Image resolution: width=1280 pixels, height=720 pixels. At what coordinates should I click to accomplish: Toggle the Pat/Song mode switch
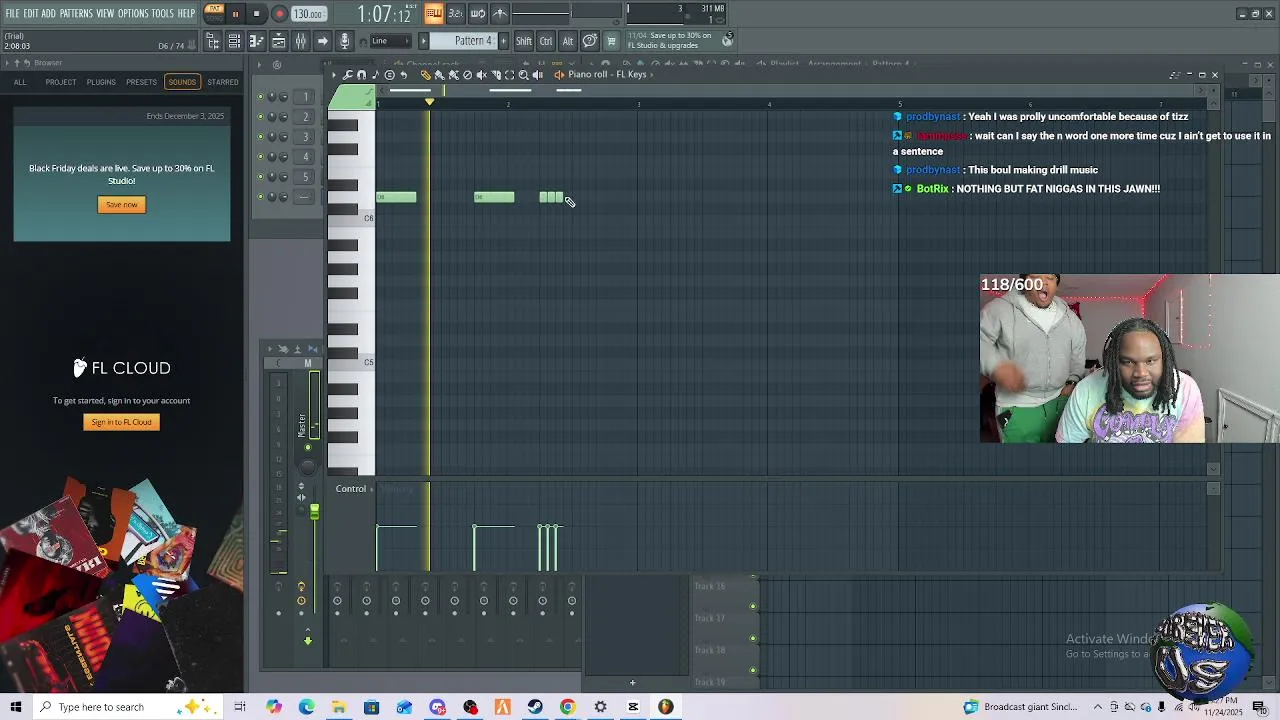point(214,13)
